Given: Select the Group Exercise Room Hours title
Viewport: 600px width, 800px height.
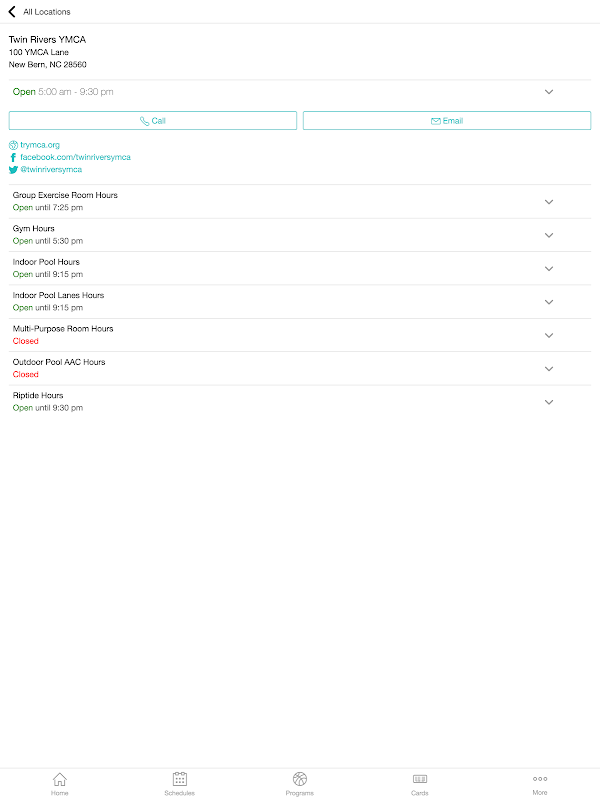Looking at the screenshot, I should click(x=65, y=195).
